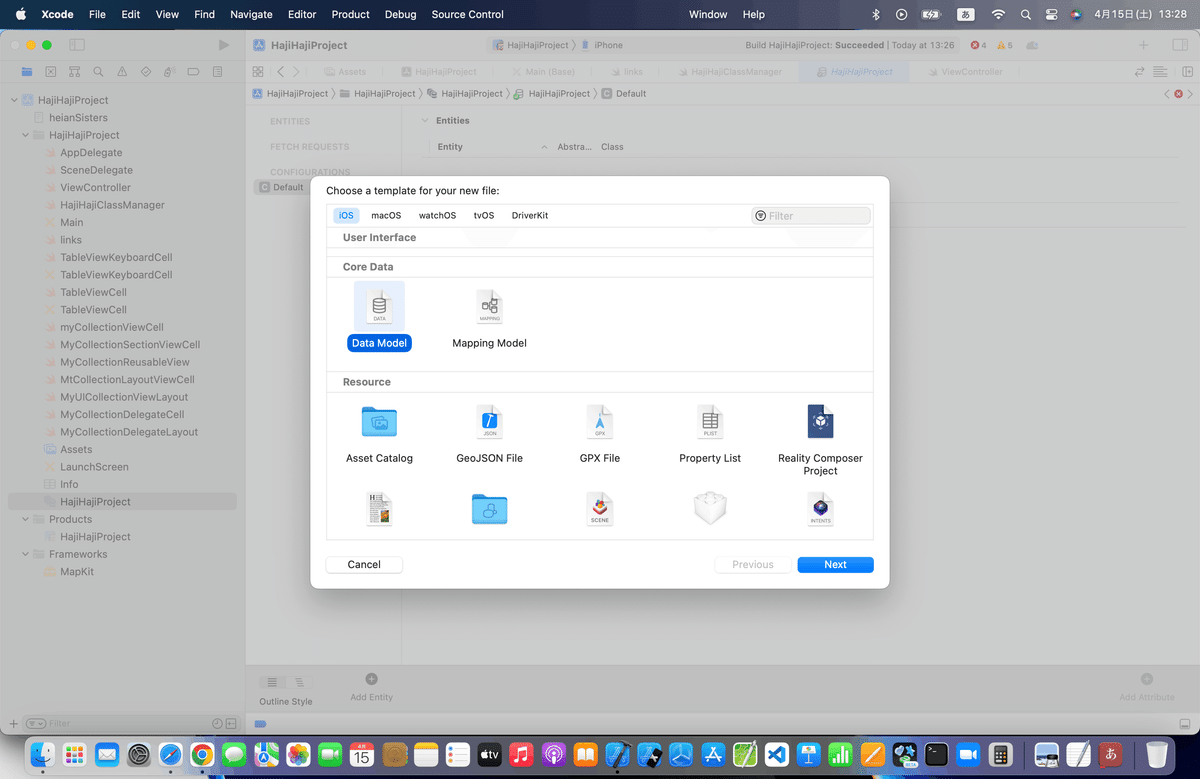Viewport: 1200px width, 779px height.
Task: Click the Next button
Action: pos(835,564)
